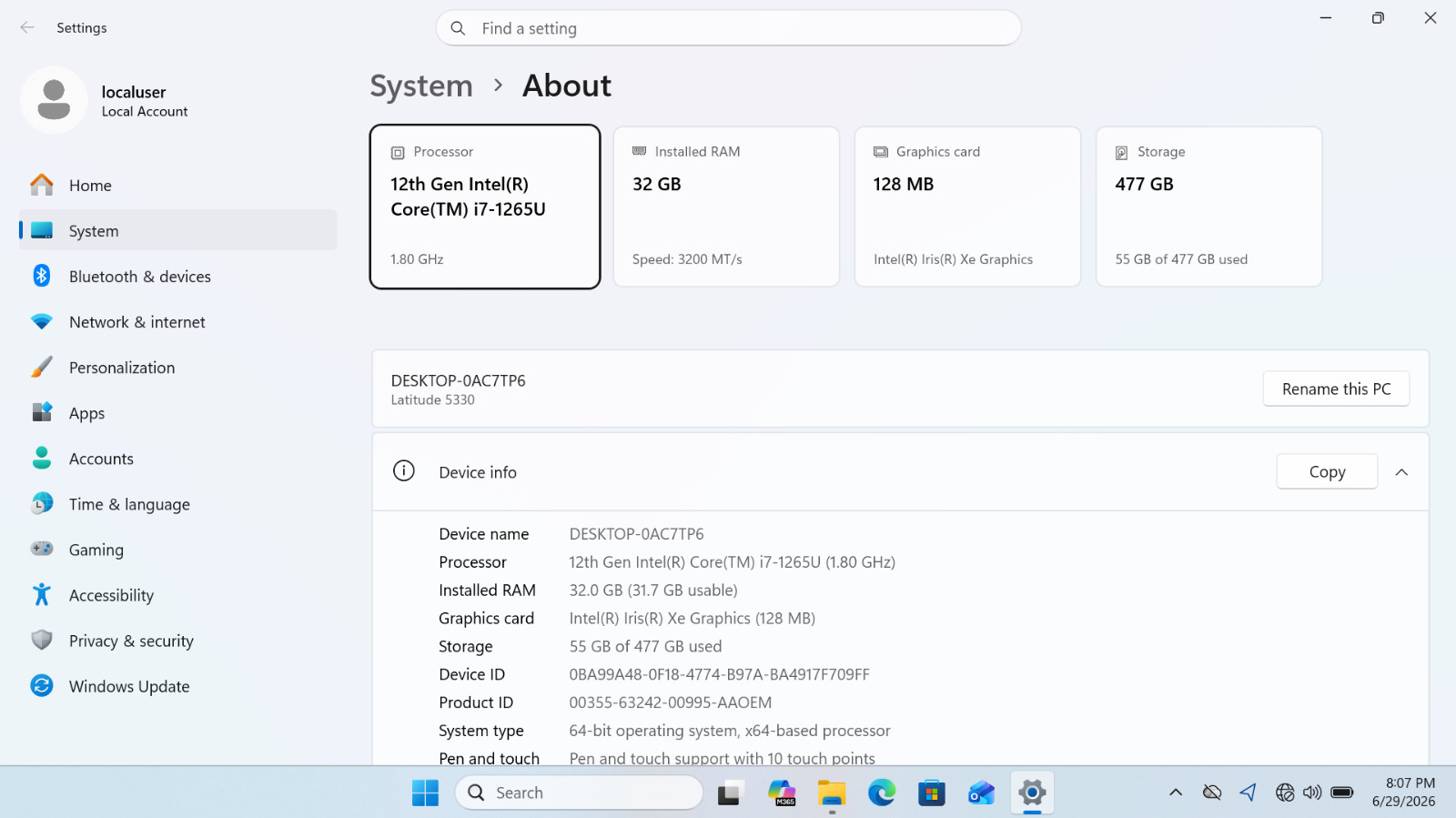Select the Graphics card summary card
1456x818 pixels.
[x=967, y=207]
